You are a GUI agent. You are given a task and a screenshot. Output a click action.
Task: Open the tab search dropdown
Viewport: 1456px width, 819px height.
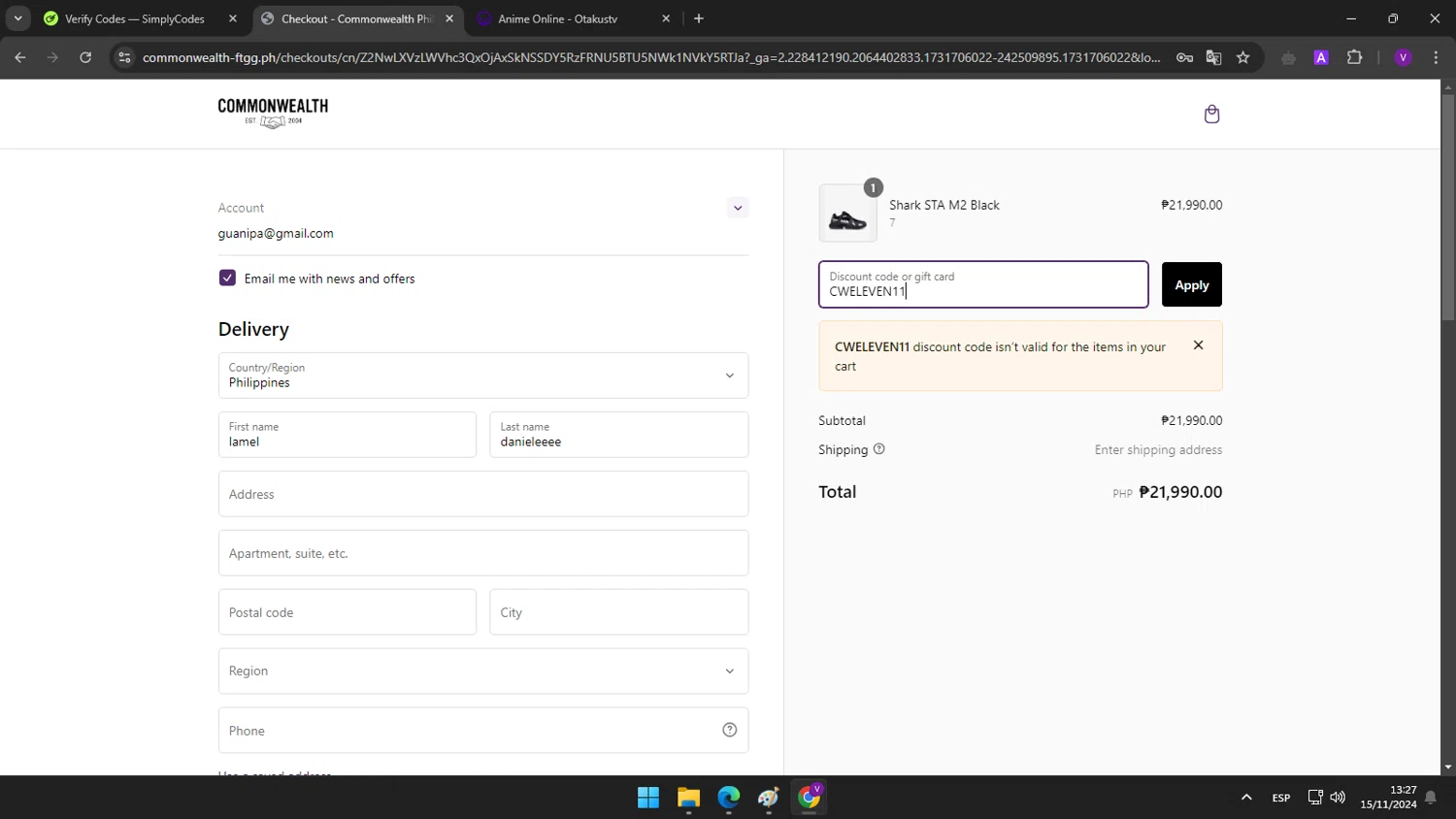click(x=17, y=18)
